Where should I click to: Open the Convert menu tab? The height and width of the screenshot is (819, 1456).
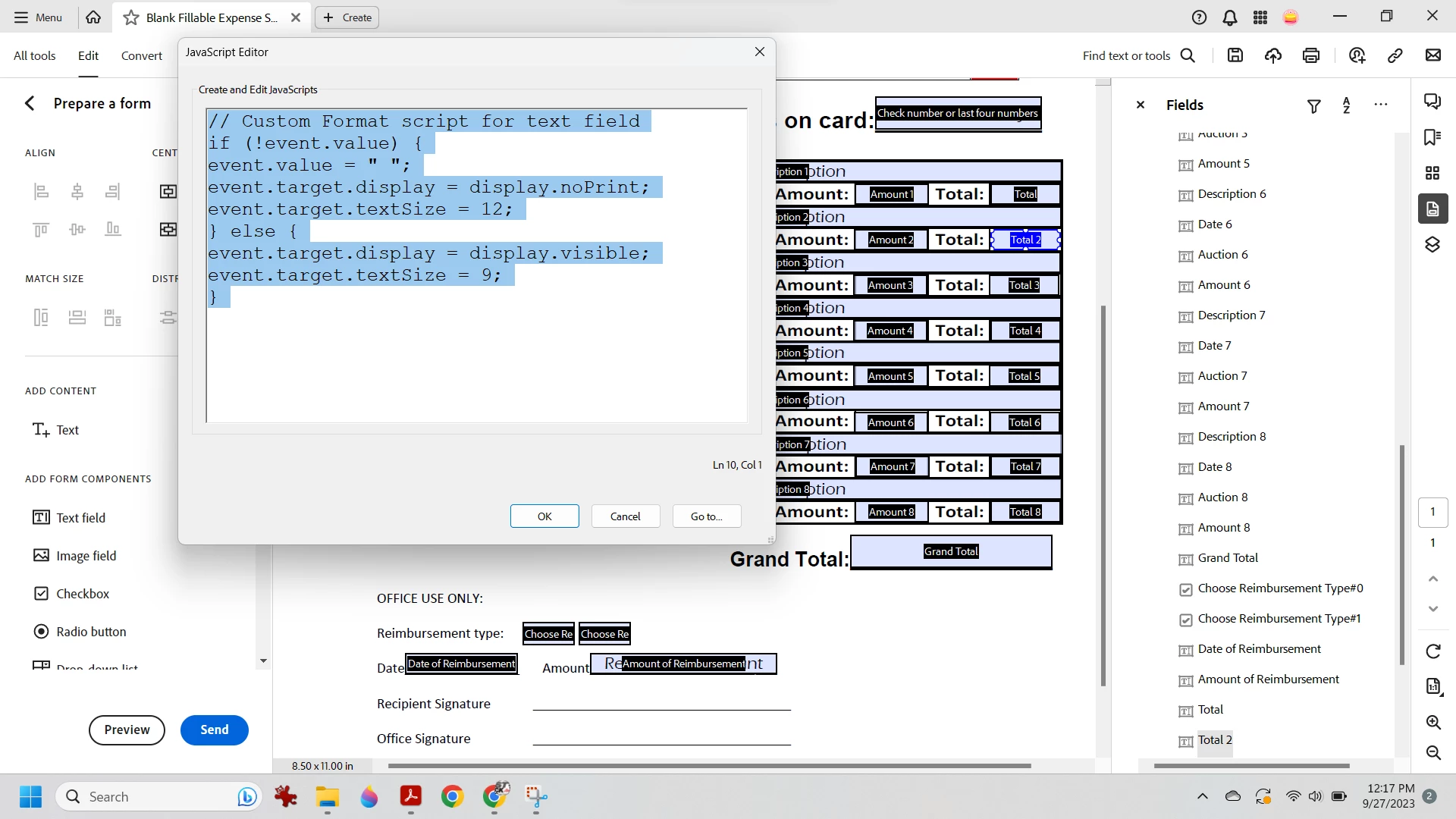click(142, 55)
